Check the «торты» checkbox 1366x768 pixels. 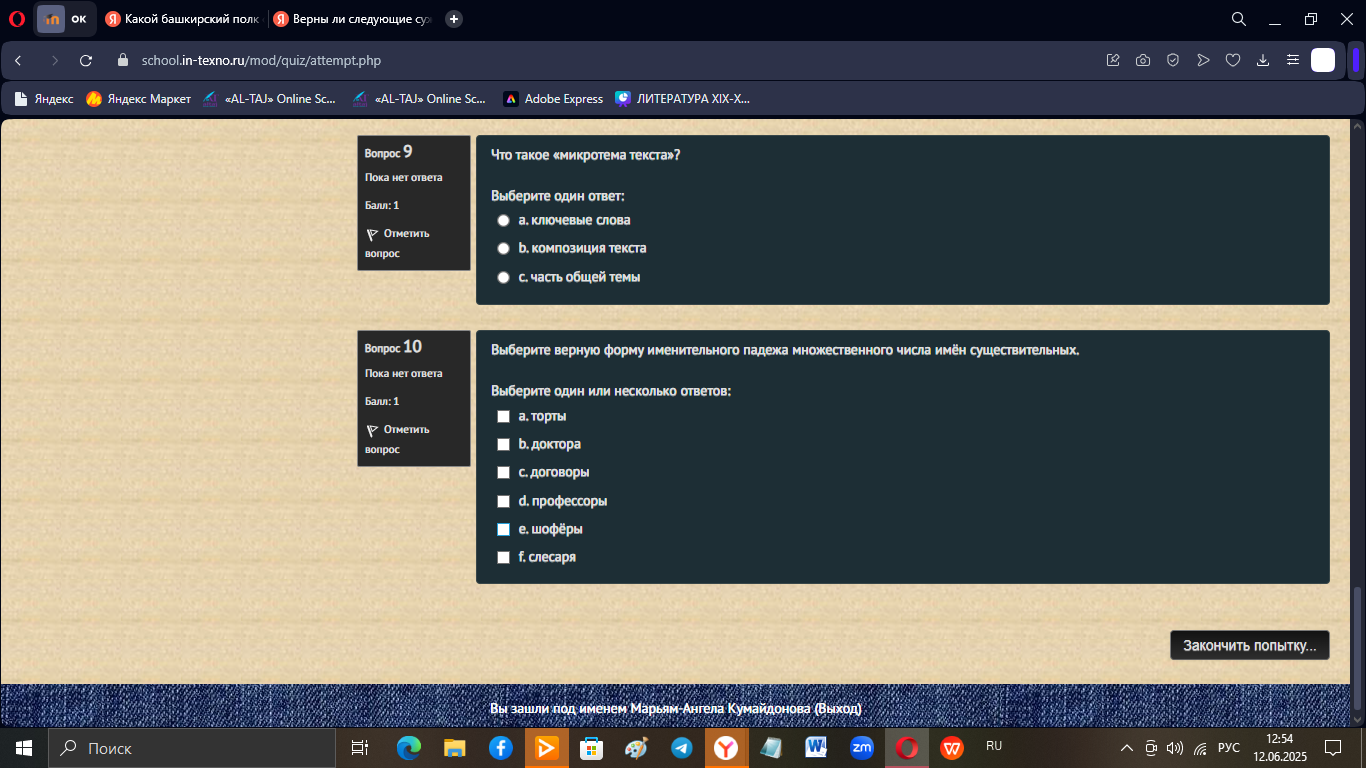coord(504,416)
